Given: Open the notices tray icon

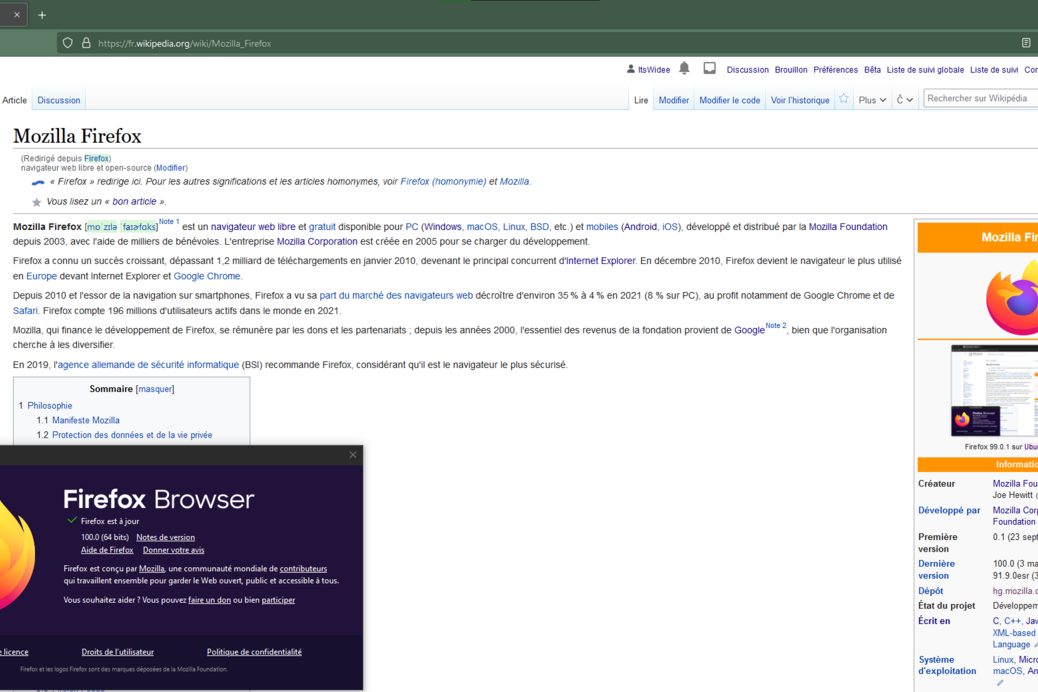Looking at the screenshot, I should pos(709,68).
